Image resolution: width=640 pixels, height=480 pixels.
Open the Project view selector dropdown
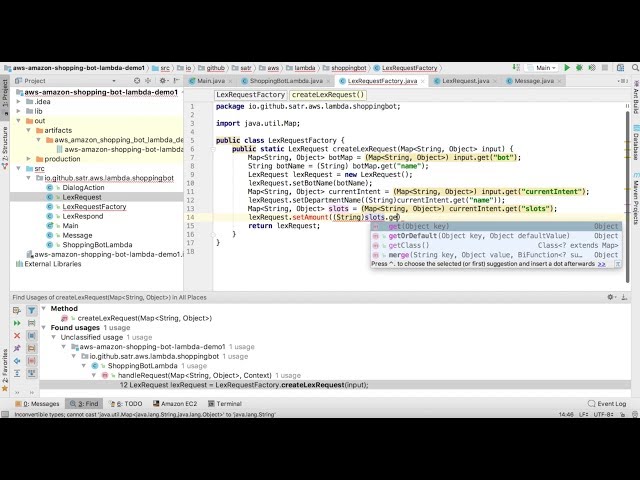click(114, 81)
